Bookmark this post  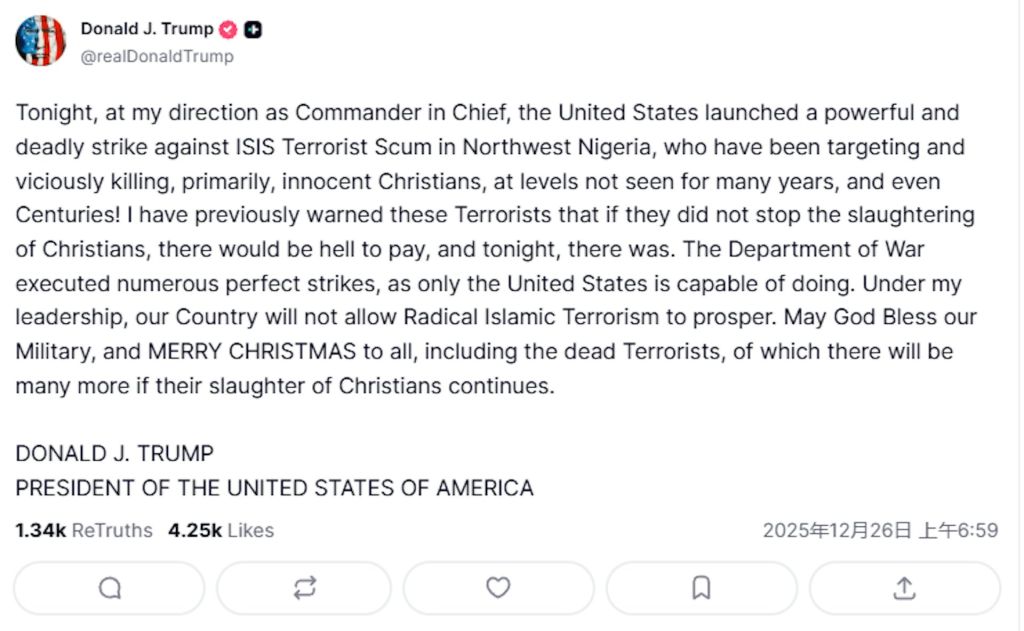click(701, 588)
